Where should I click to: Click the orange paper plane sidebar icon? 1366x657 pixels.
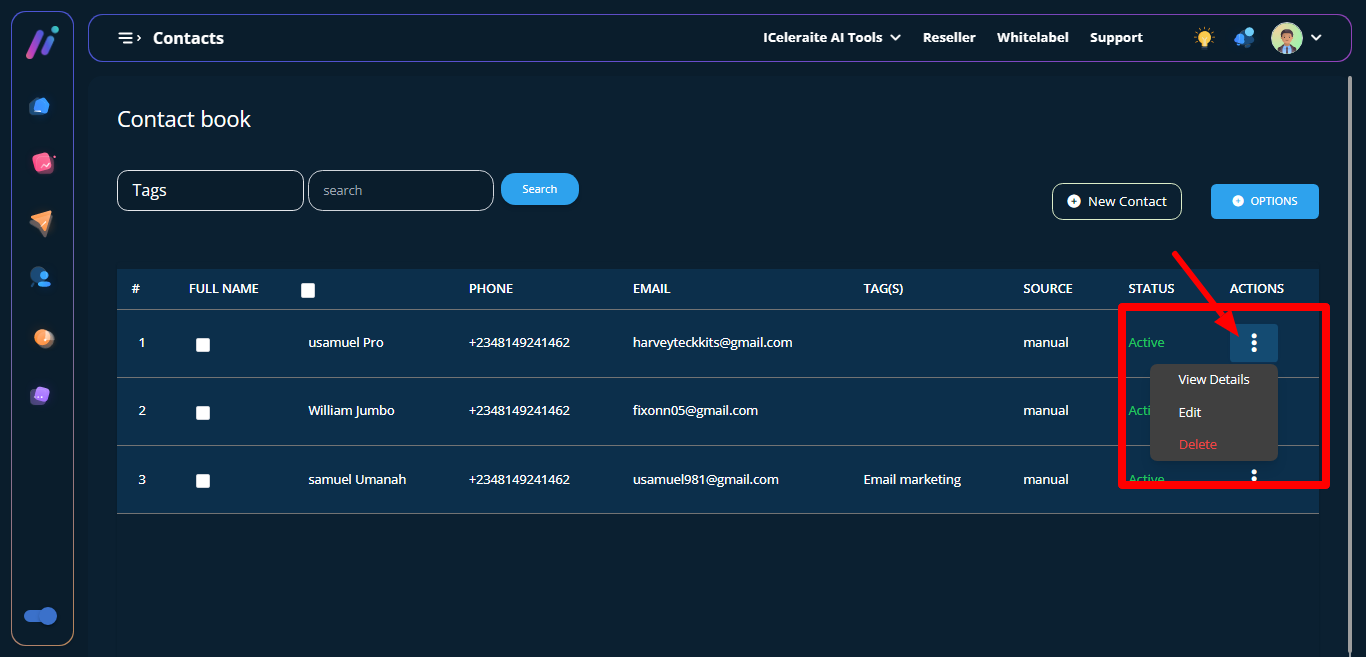[40, 223]
